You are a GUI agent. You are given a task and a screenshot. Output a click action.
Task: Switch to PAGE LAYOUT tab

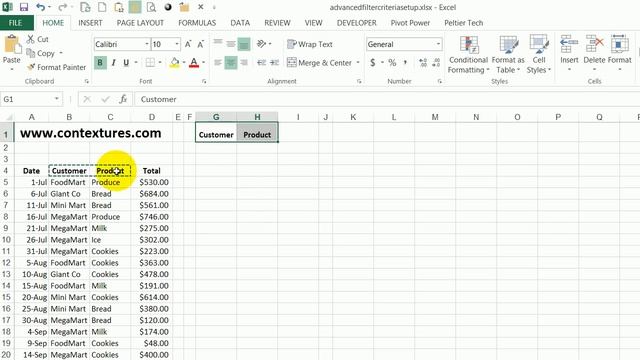(140, 23)
